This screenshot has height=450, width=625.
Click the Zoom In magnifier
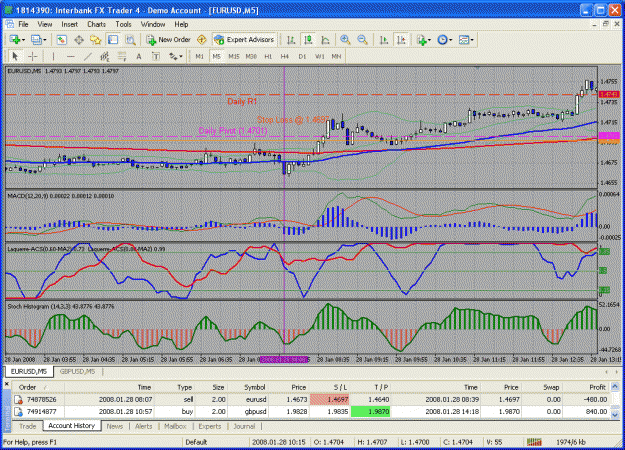click(345, 40)
